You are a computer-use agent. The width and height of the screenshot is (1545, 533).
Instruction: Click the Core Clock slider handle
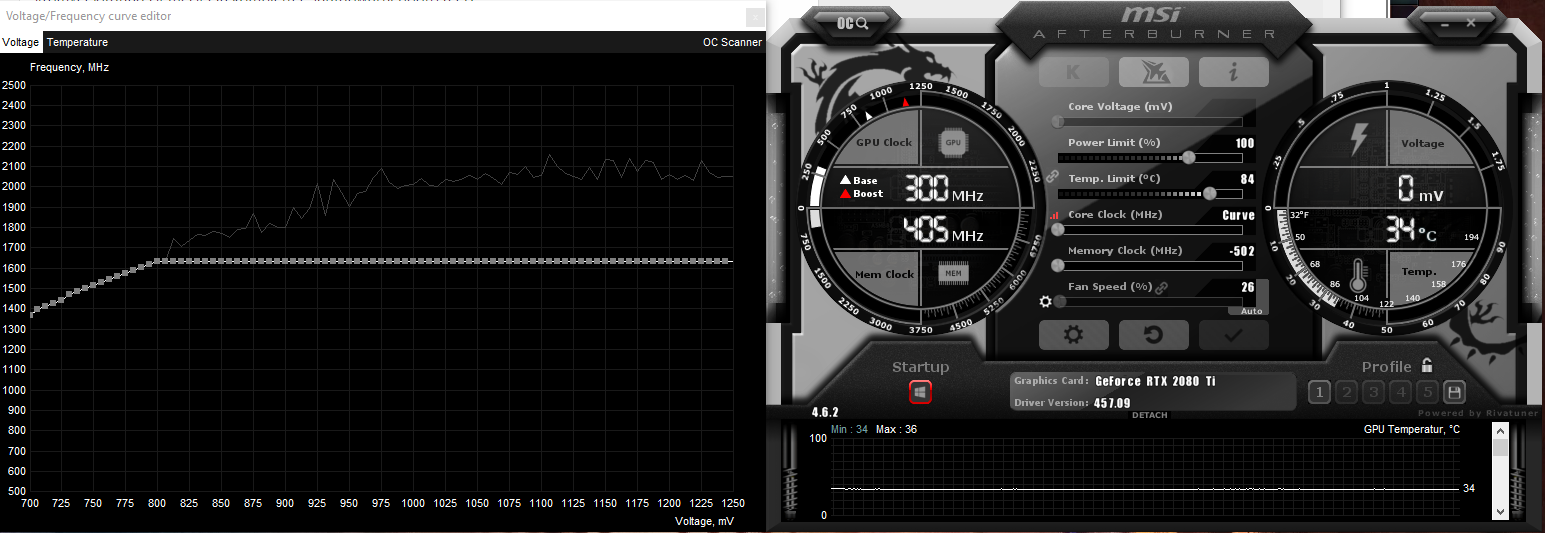tap(1057, 229)
